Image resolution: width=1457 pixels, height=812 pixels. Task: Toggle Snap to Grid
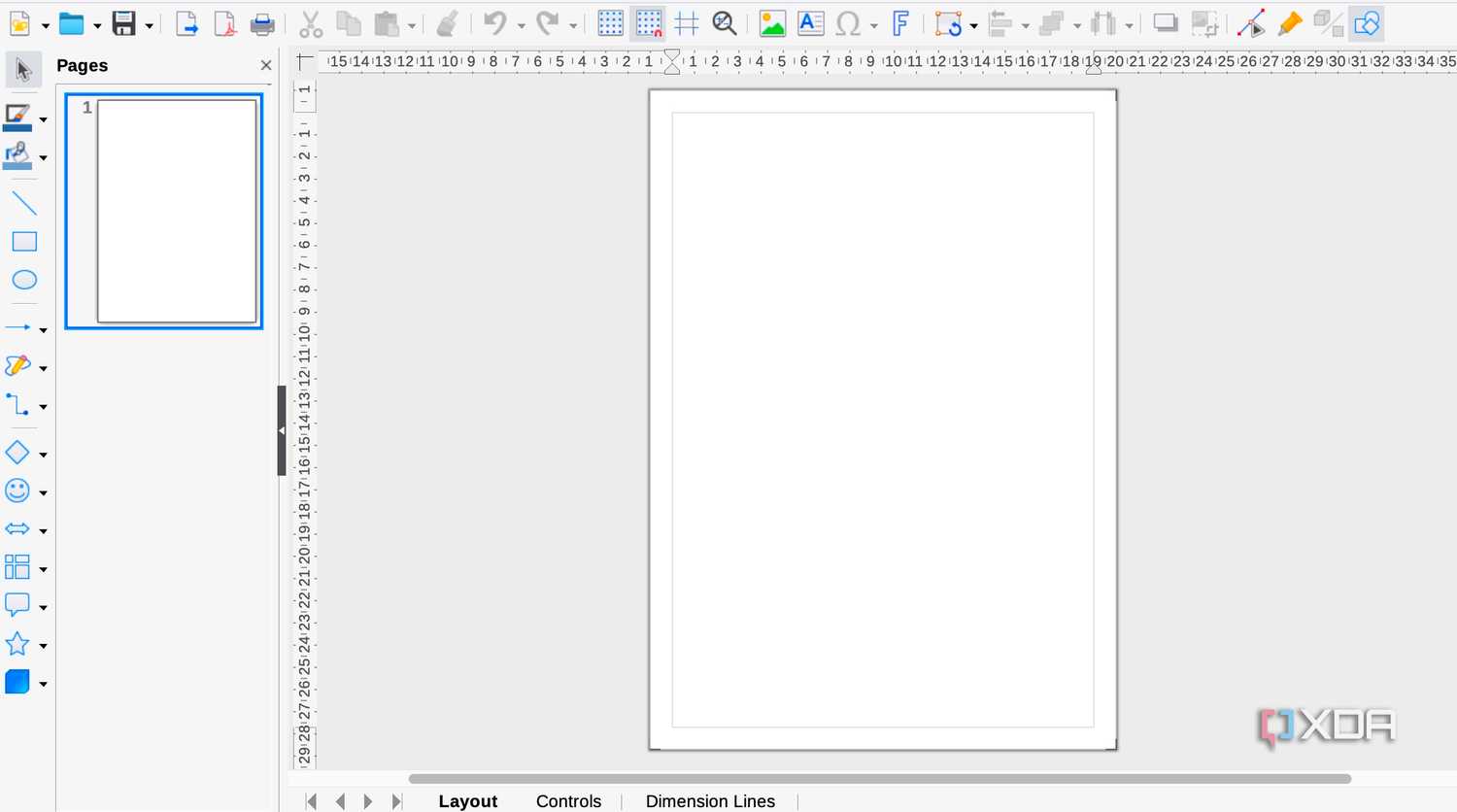click(648, 24)
